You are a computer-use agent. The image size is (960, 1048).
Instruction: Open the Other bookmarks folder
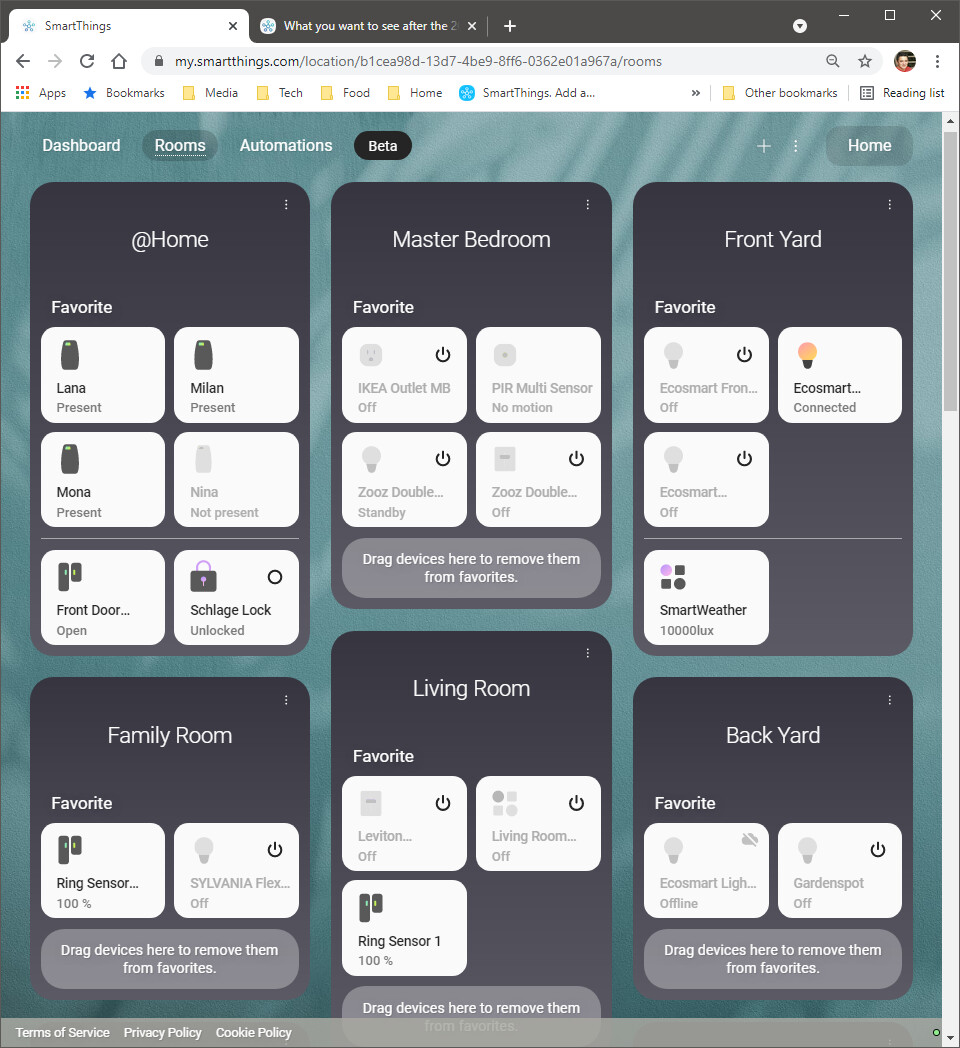click(x=780, y=93)
